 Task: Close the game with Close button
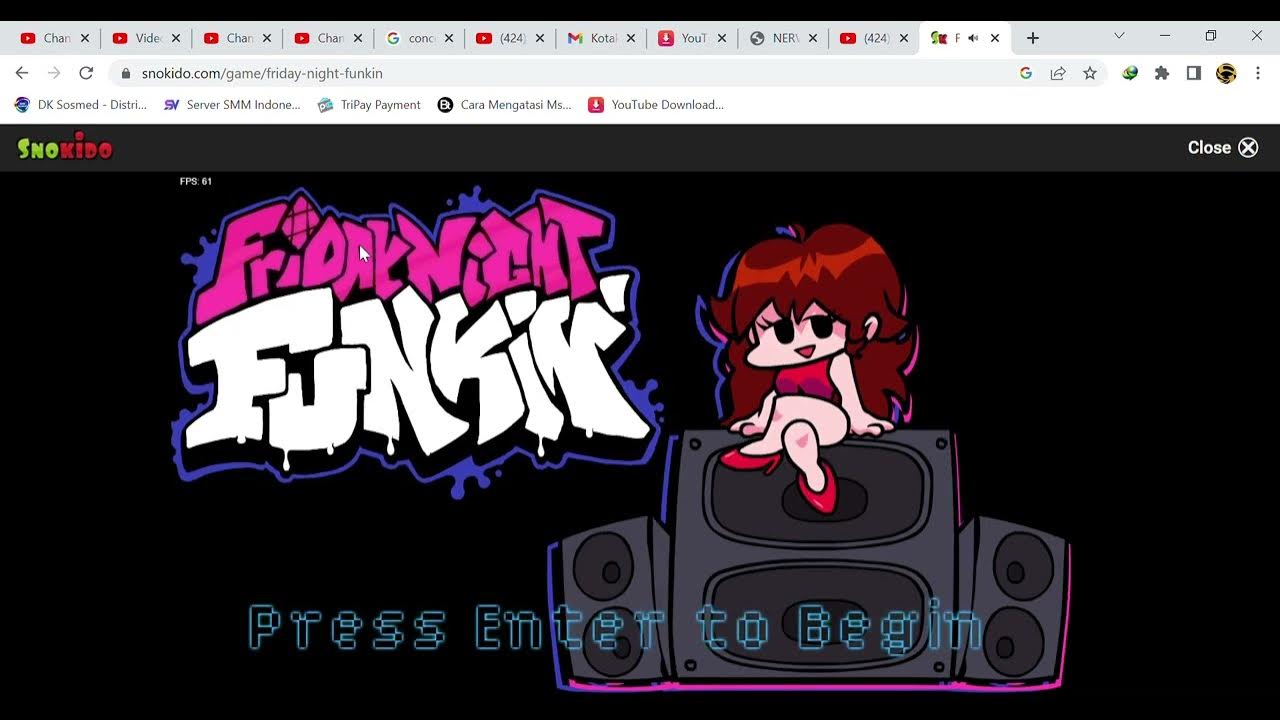tap(1223, 148)
